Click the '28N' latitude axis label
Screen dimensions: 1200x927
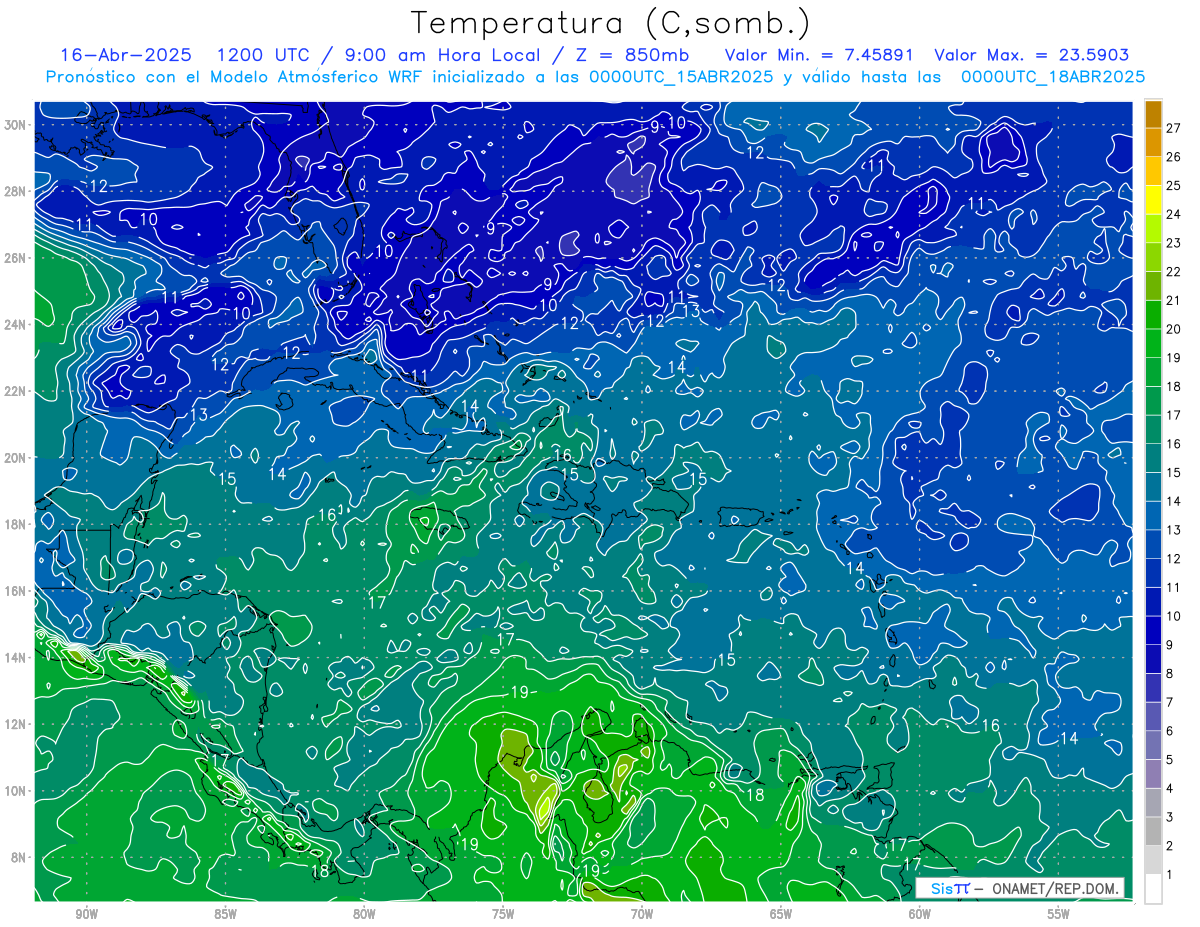pyautogui.click(x=17, y=191)
